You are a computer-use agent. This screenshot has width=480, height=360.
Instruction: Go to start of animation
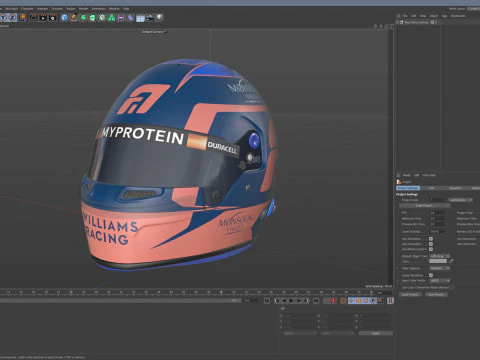267,301
